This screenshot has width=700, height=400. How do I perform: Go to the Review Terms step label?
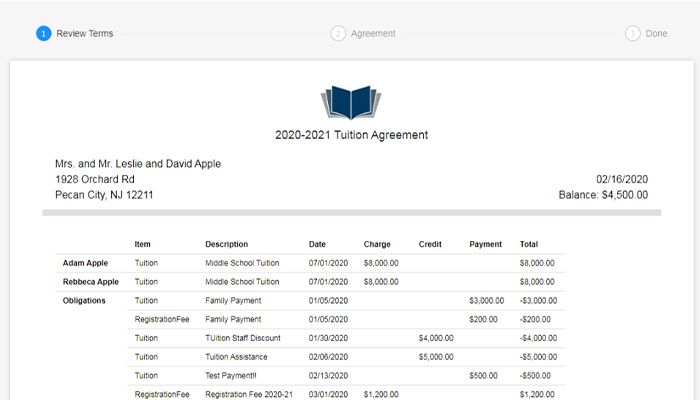(85, 33)
